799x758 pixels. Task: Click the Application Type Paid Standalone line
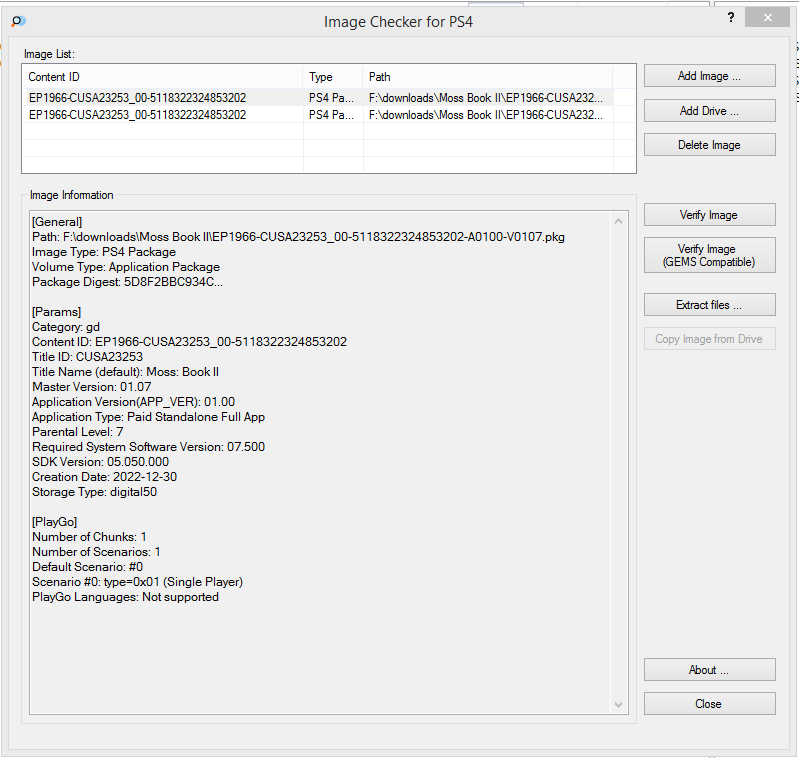point(148,417)
